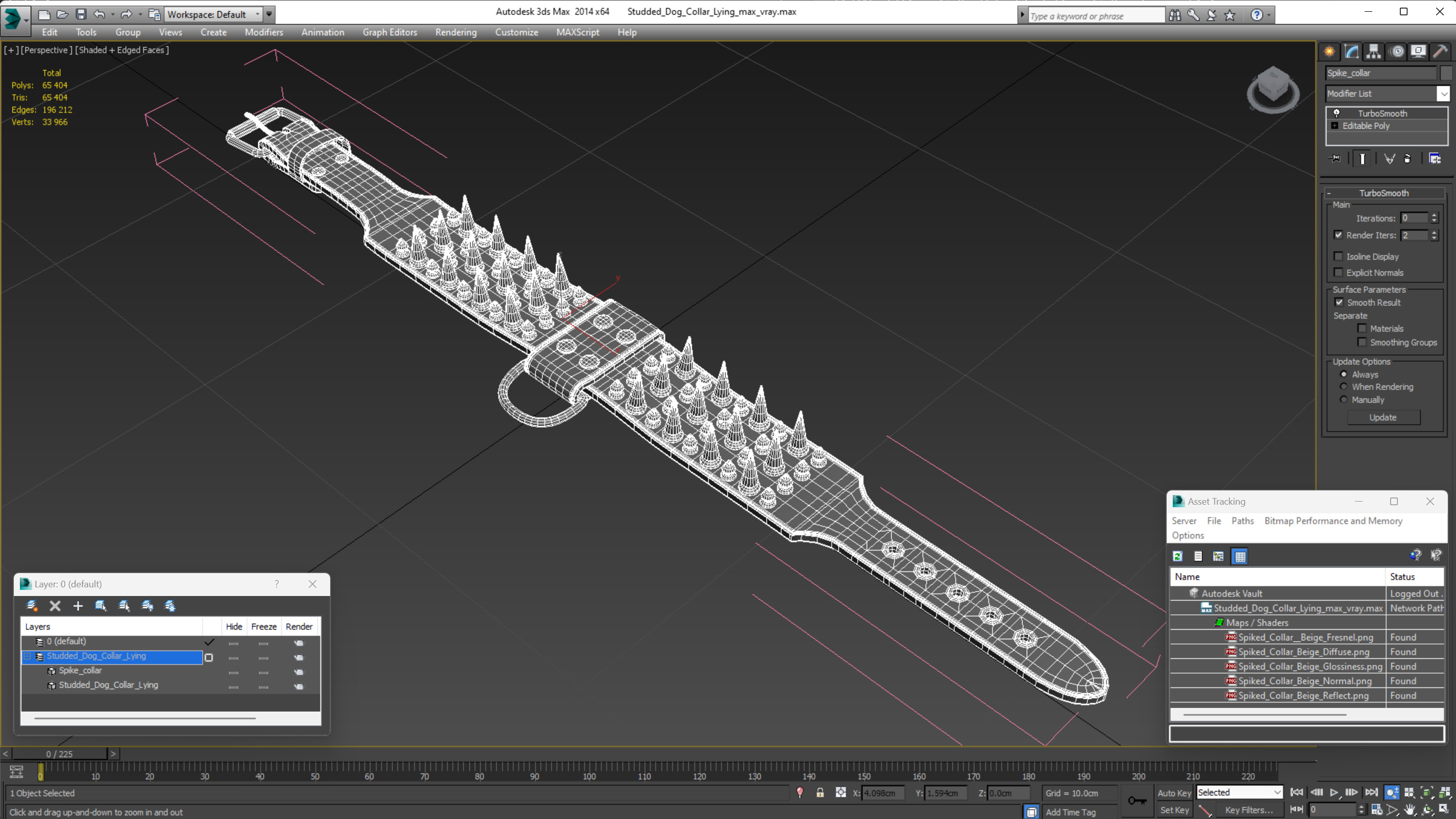Toggle TurboSmooth modifier lightbulb visibility
Screen dimensions: 1456x819
(1336, 113)
